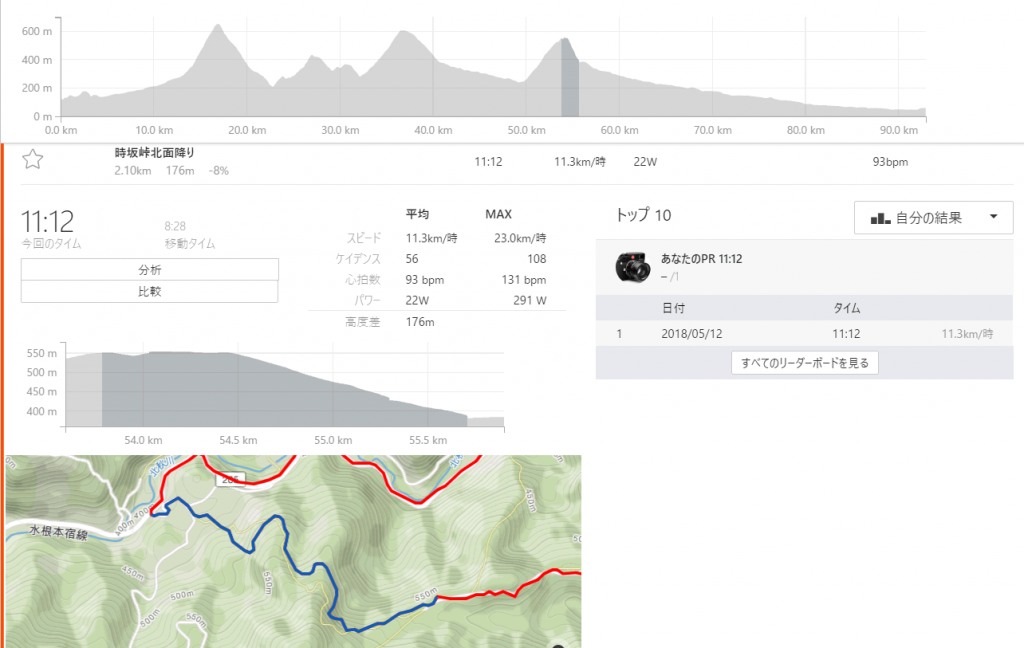1024x648 pixels.
Task: Open the 時坂峠北面降り segment name link
Action: click(x=155, y=152)
